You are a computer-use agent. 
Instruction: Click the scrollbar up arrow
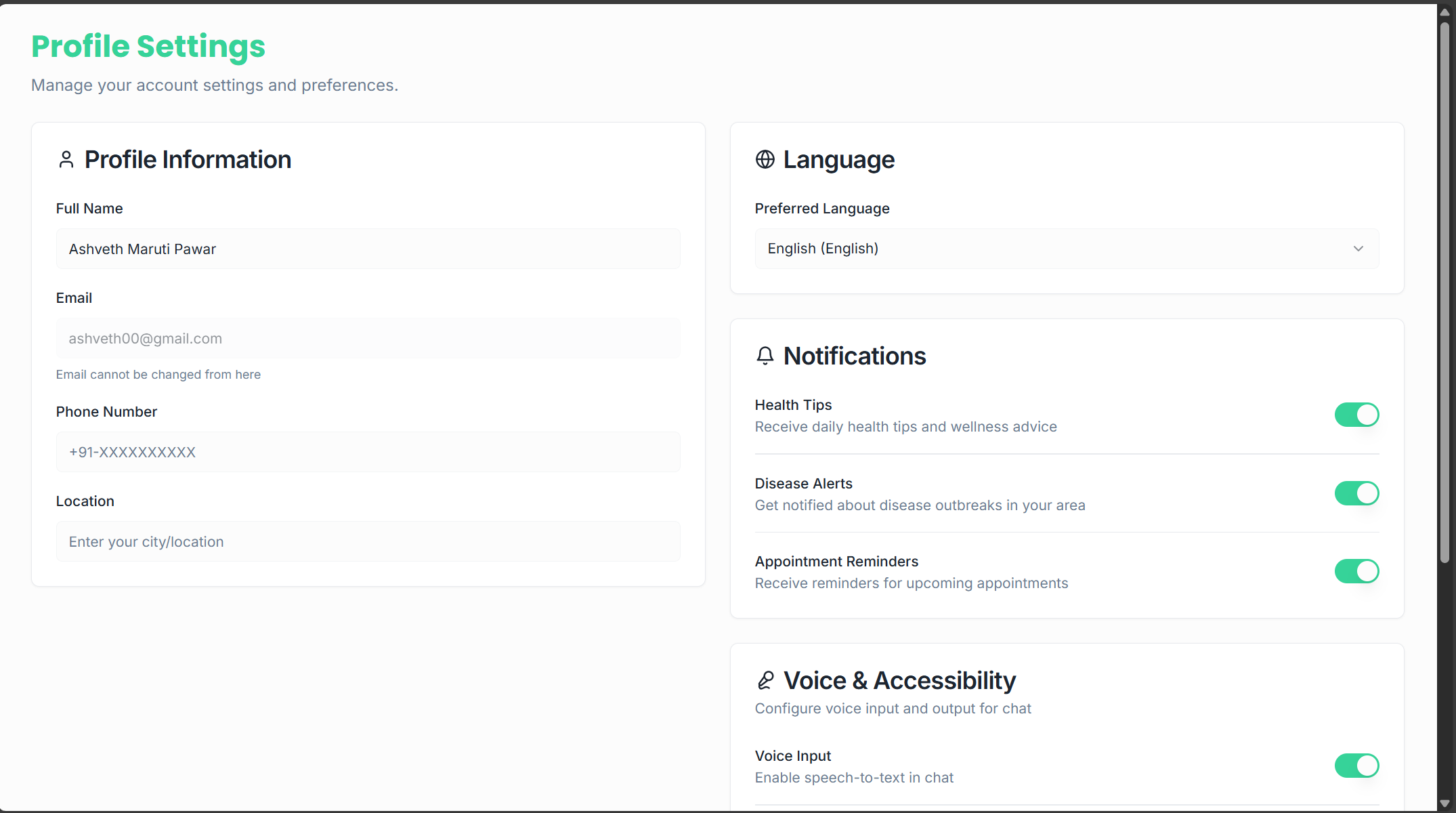pyautogui.click(x=1444, y=12)
